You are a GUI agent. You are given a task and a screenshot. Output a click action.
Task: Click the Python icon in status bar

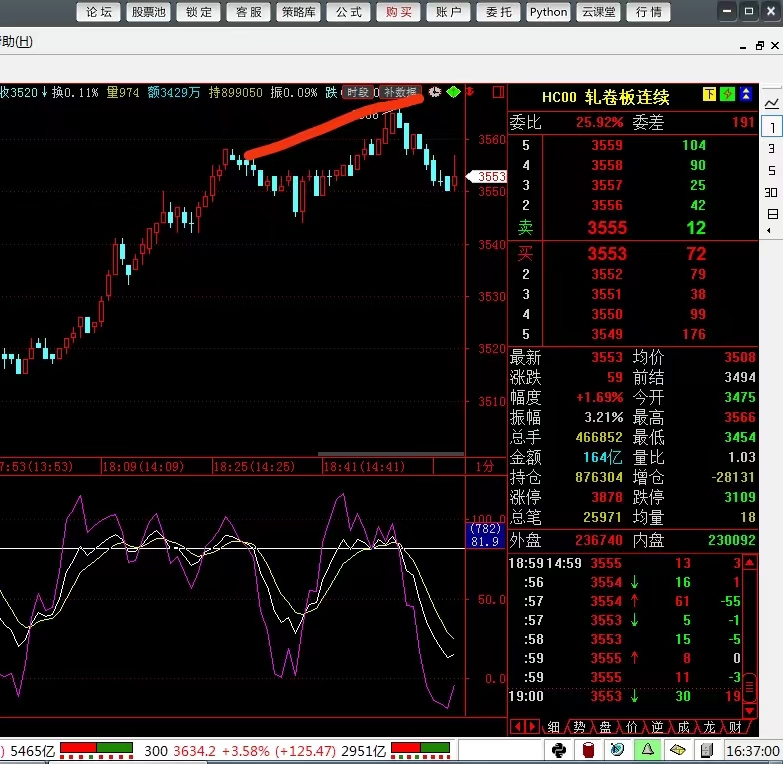560,750
